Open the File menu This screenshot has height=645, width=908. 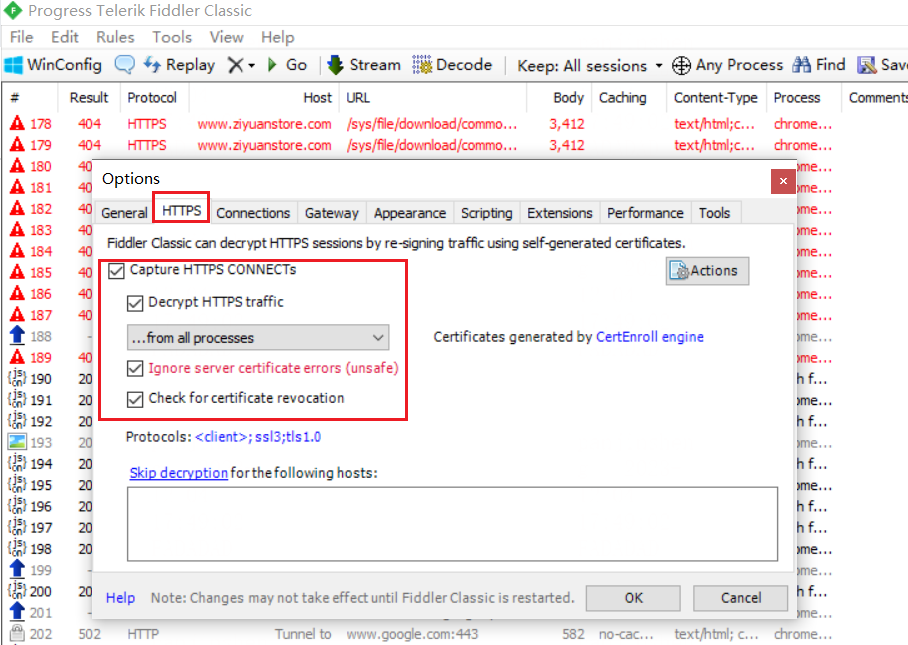[x=21, y=37]
